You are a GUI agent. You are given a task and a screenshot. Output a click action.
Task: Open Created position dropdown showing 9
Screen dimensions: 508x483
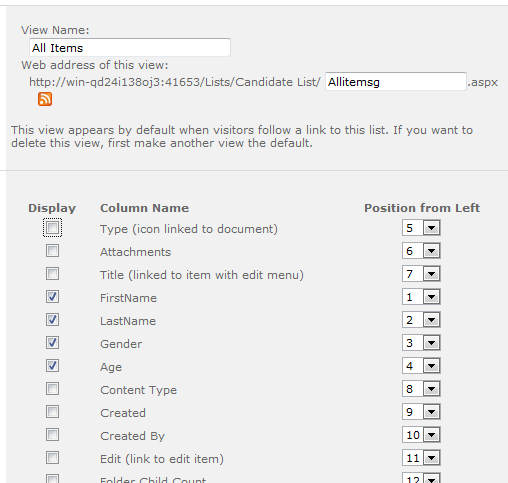coord(421,412)
